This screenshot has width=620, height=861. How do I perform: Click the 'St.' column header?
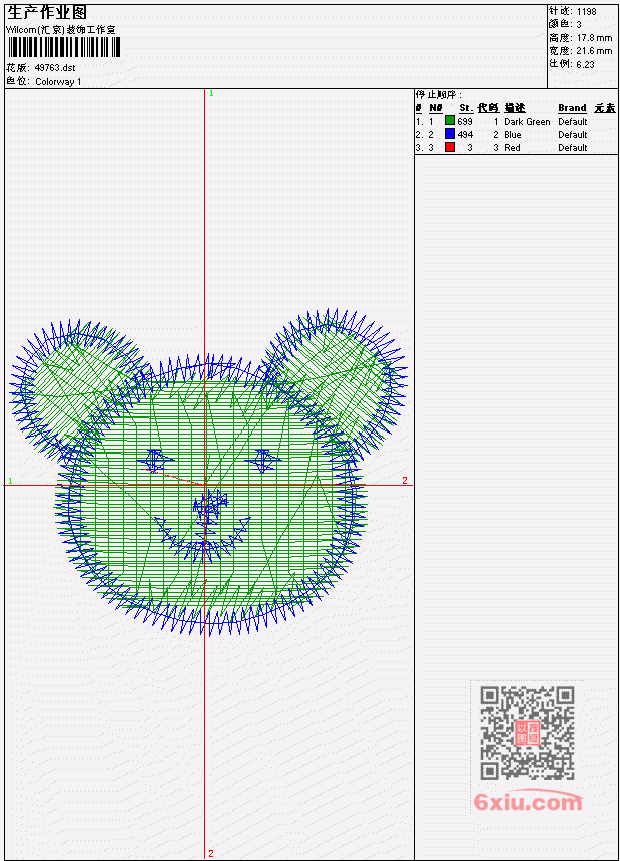click(466, 108)
